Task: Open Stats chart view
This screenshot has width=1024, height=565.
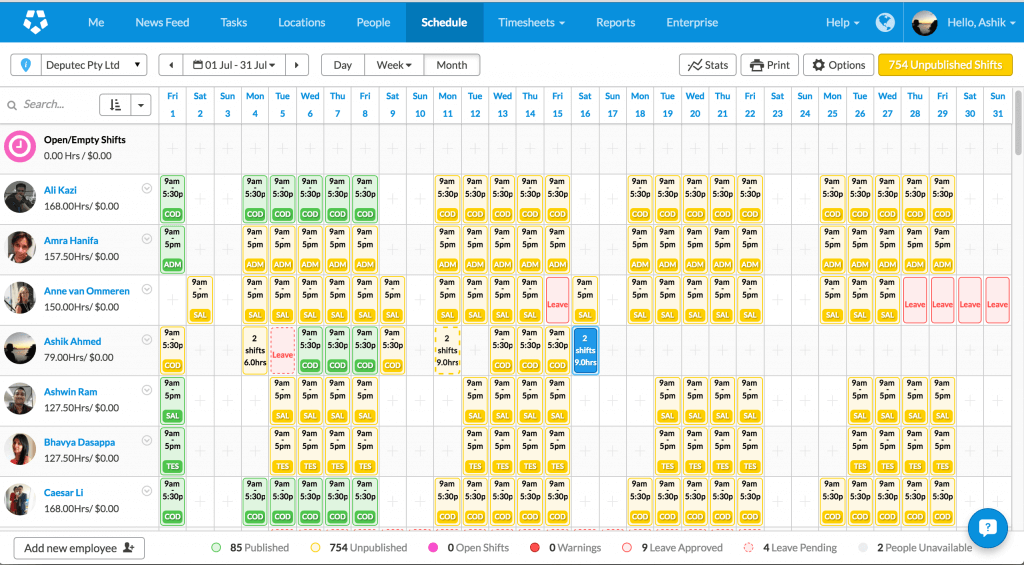Action: (707, 65)
